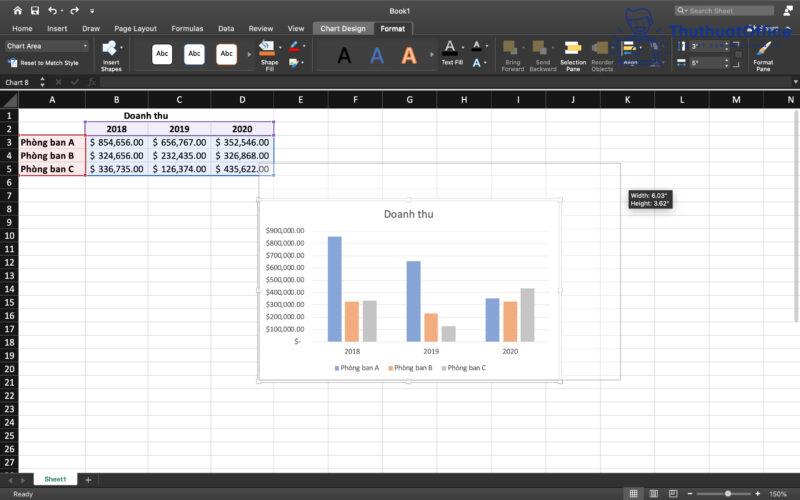The image size is (800, 500).
Task: Apply the orange-outlined Abc shape style
Action: tap(226, 54)
